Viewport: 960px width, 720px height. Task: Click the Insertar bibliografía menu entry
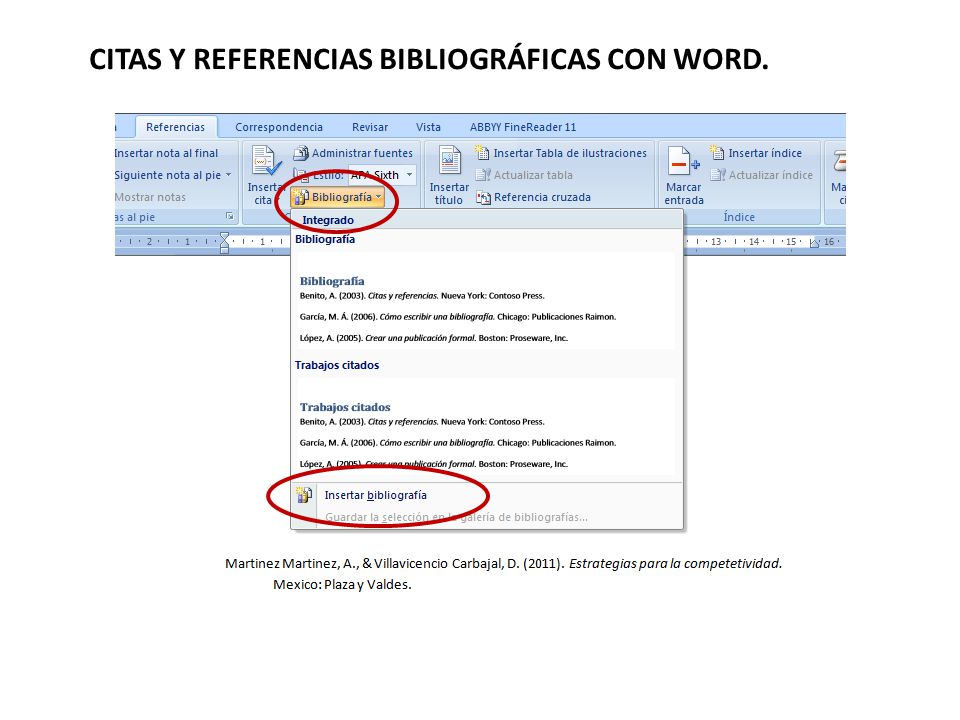click(487, 495)
